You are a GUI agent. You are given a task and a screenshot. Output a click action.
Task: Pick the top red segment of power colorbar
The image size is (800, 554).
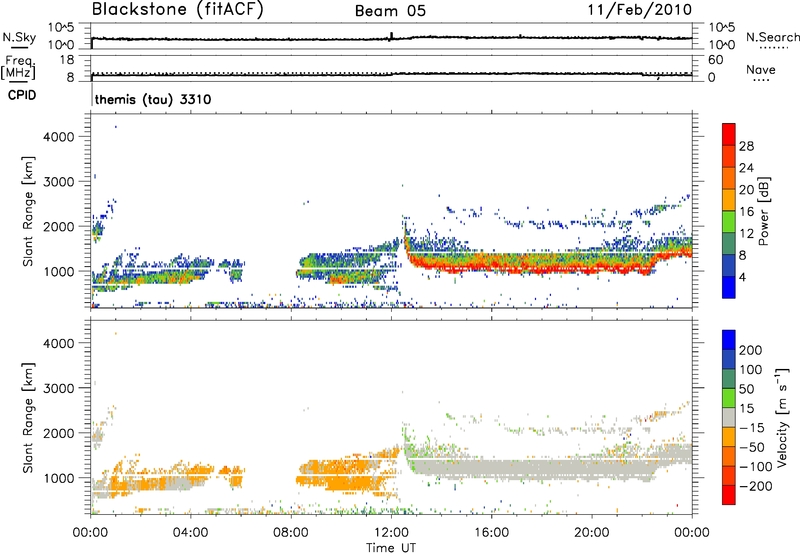729,135
